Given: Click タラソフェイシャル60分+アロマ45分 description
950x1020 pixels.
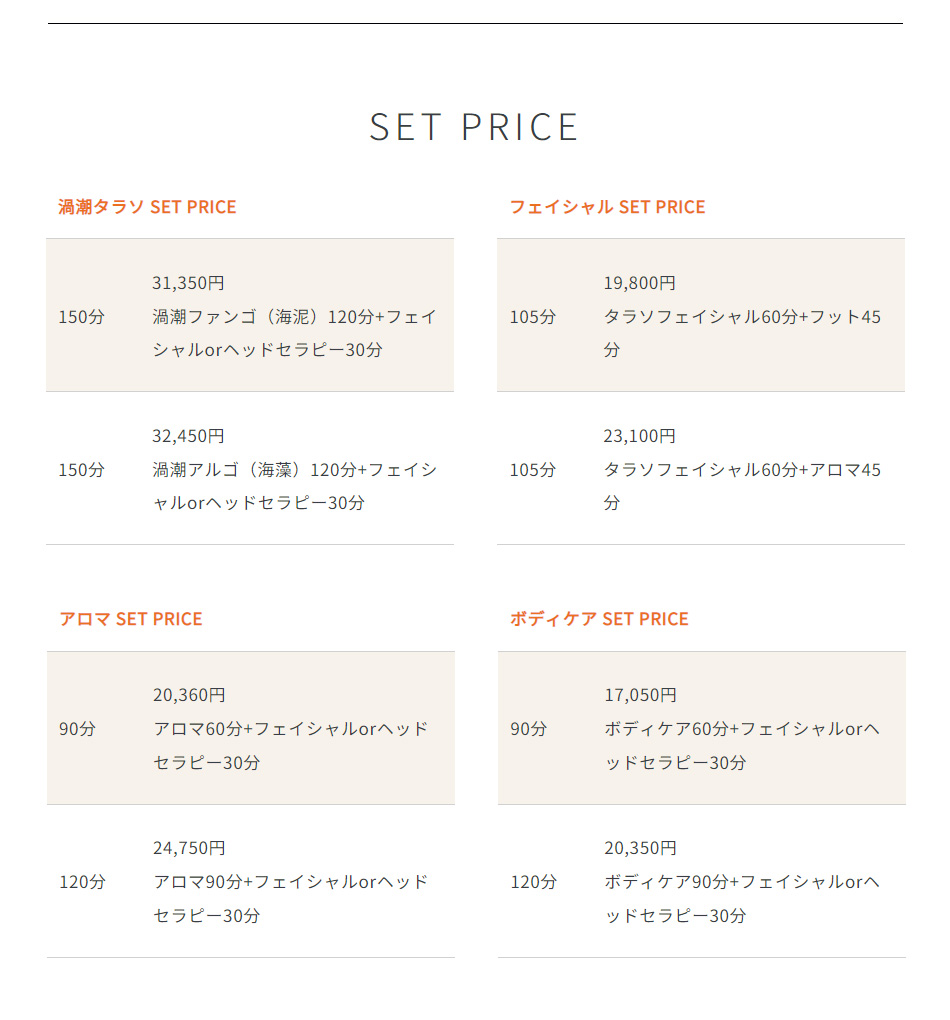Looking at the screenshot, I should pos(742,486).
